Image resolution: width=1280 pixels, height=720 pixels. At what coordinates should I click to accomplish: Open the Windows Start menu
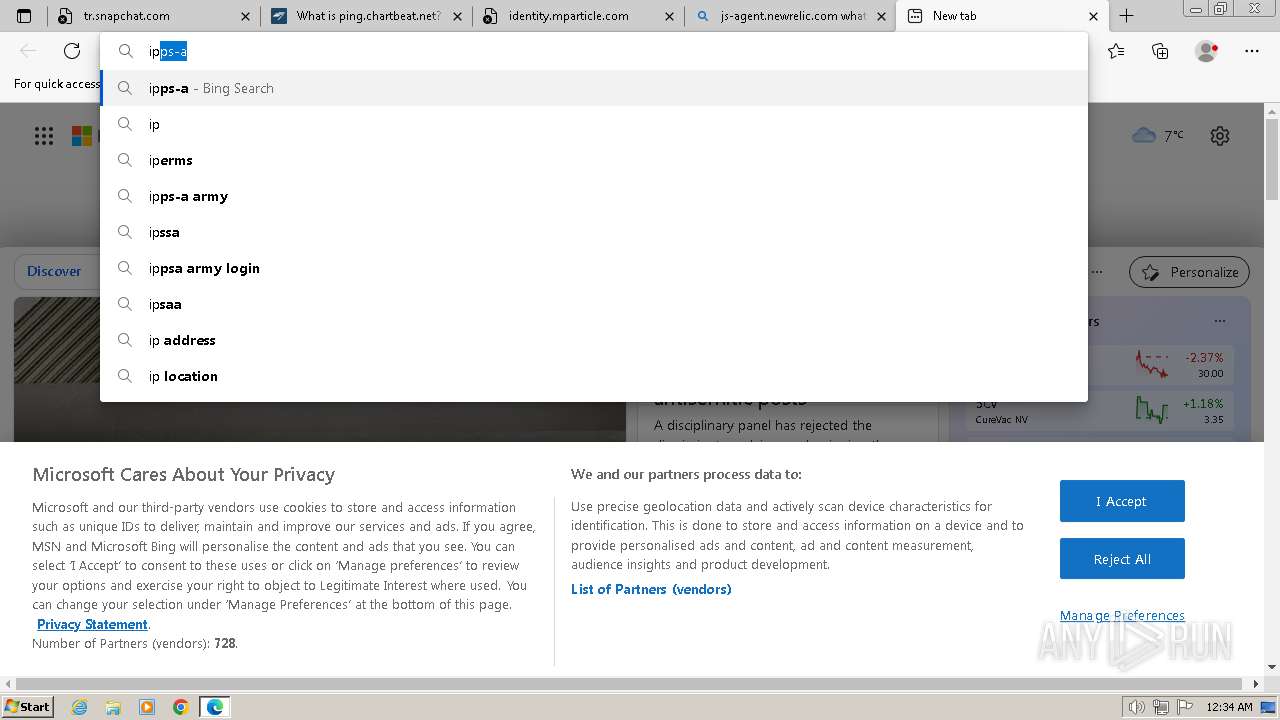(x=27, y=707)
